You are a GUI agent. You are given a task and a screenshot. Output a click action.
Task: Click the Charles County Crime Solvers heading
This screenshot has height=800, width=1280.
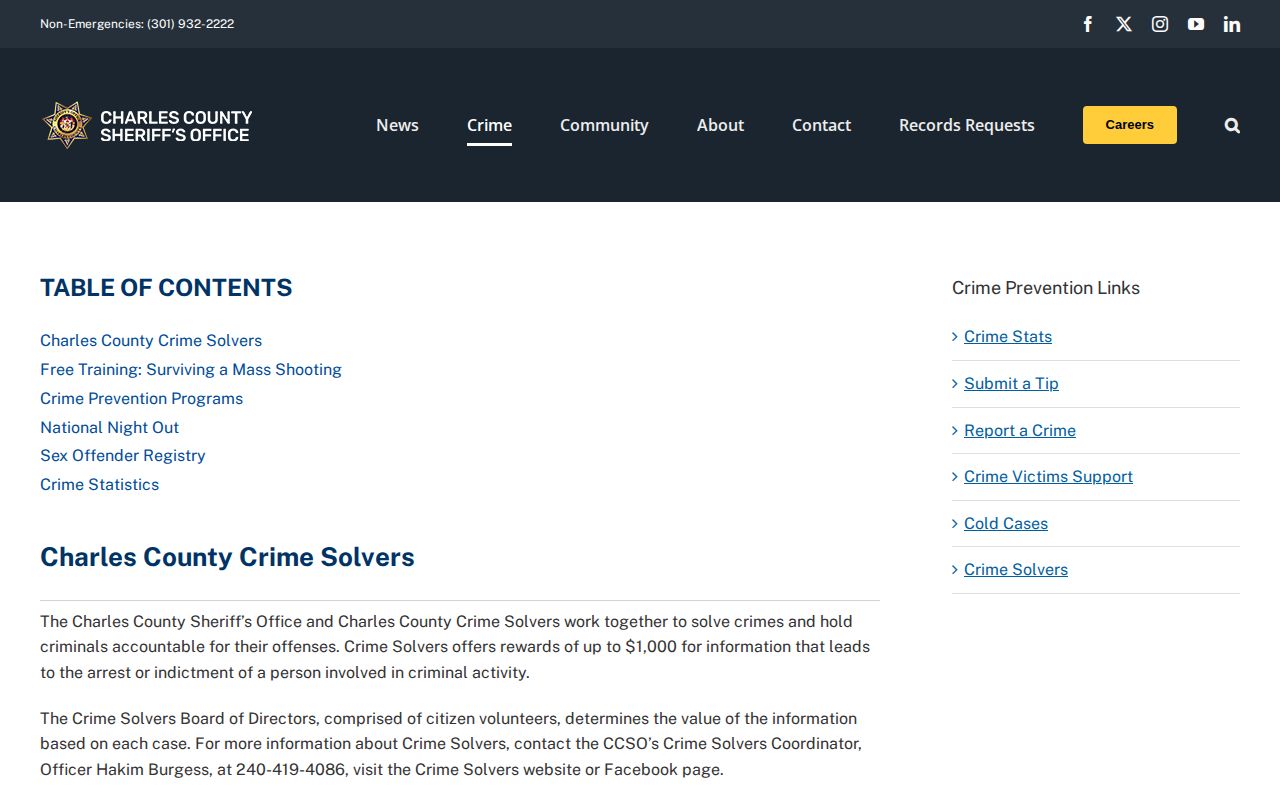click(x=227, y=557)
